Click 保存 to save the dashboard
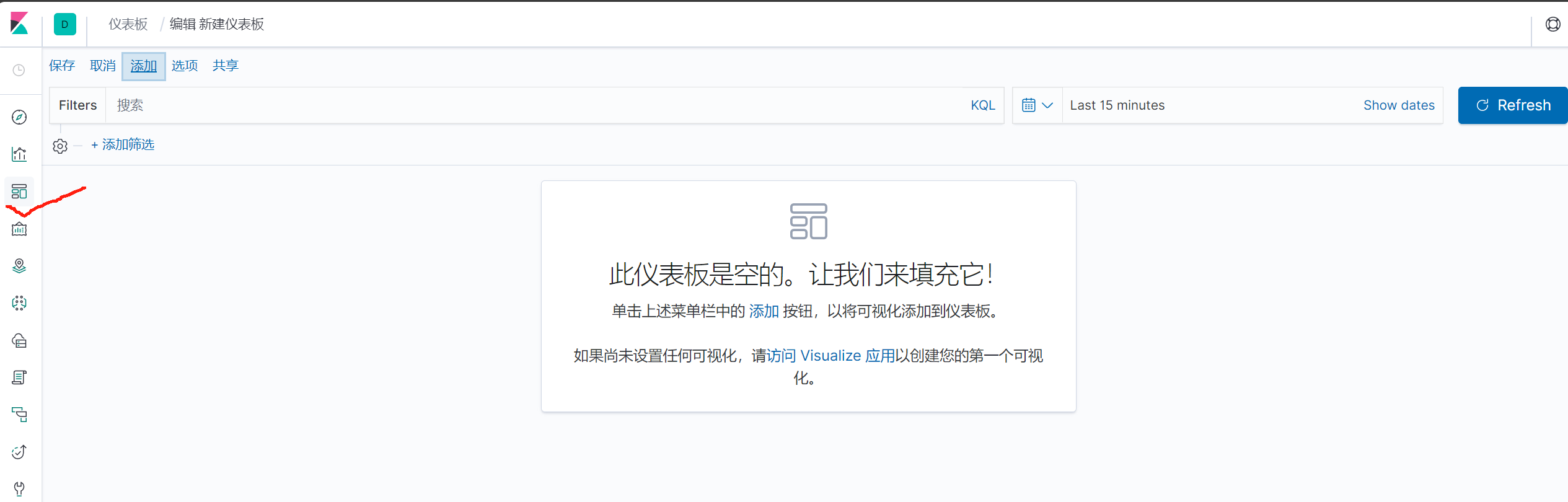This screenshot has height=502, width=1568. tap(62, 66)
